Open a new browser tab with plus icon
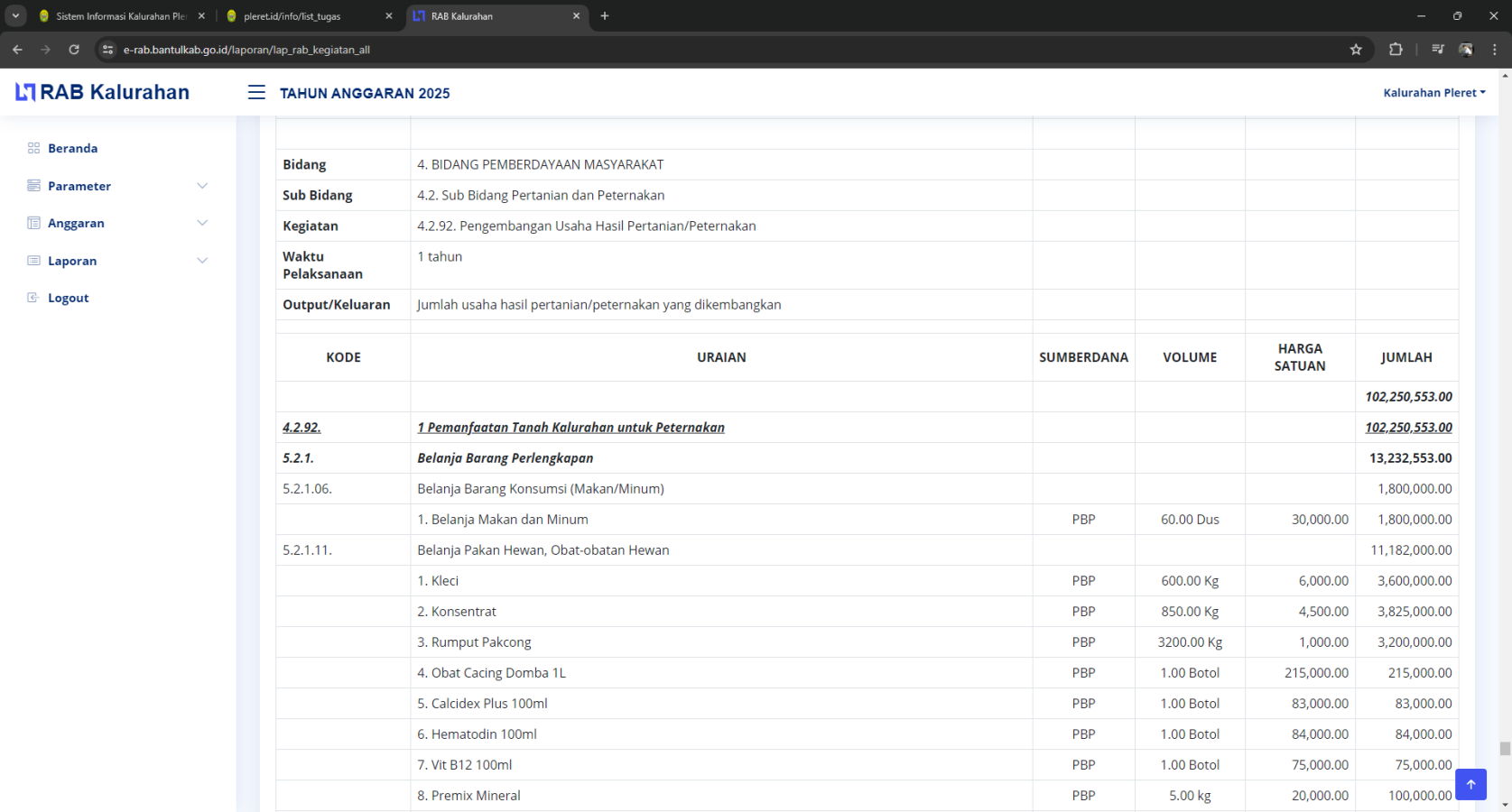 605,16
